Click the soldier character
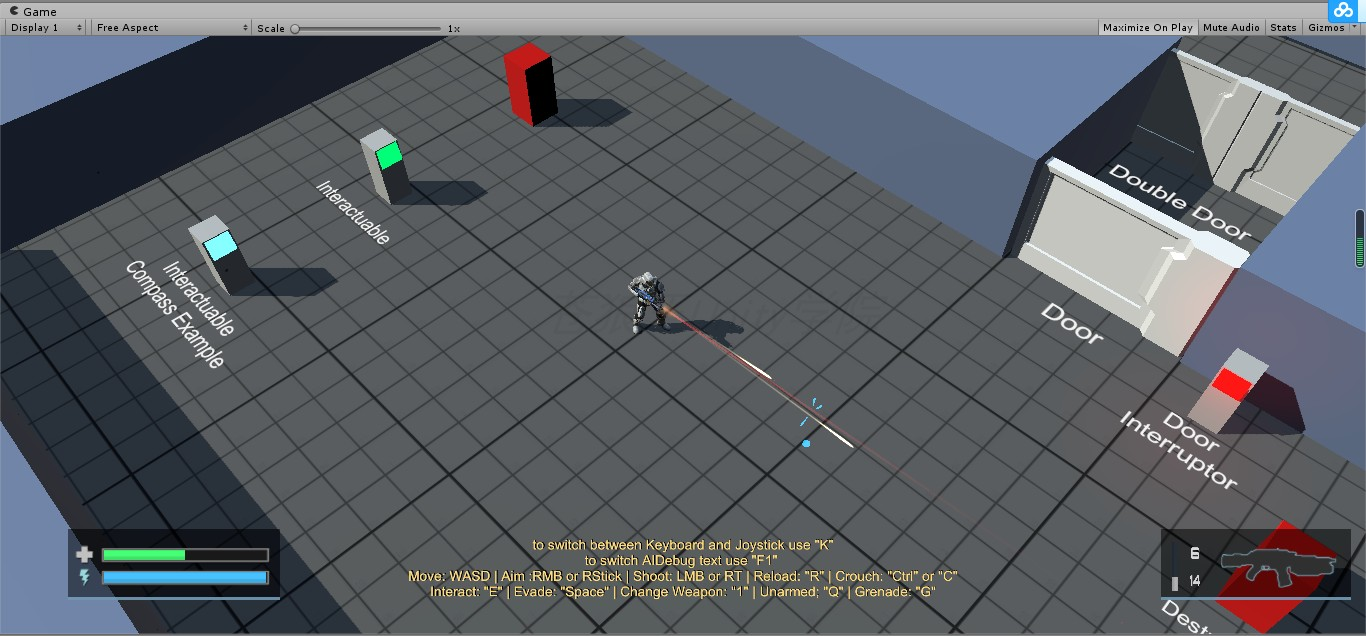Image resolution: width=1366 pixels, height=636 pixels. coord(647,303)
